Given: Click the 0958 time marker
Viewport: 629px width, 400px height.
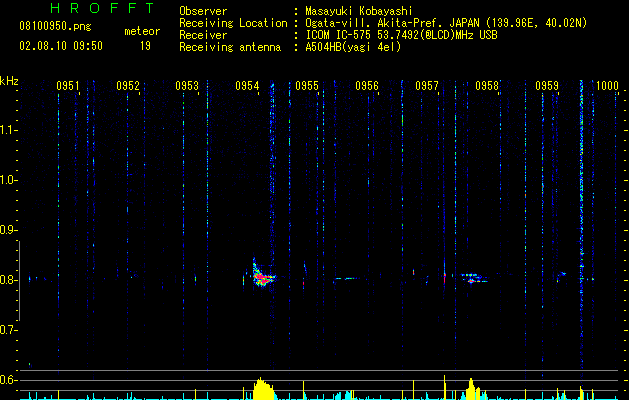Looking at the screenshot, I should [x=487, y=86].
